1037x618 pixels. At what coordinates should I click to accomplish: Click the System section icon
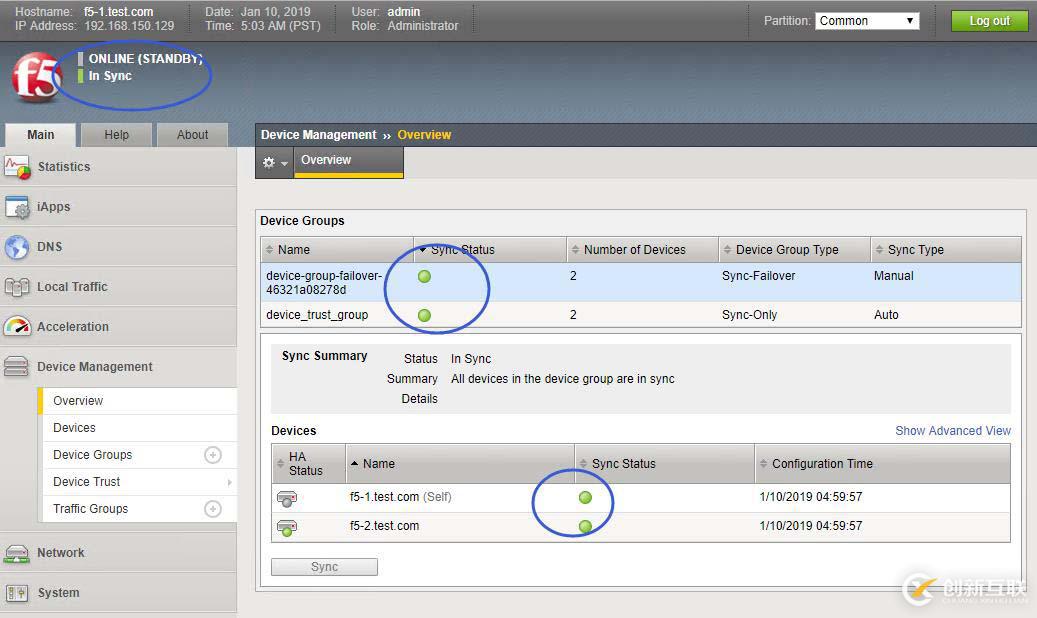(x=17, y=593)
